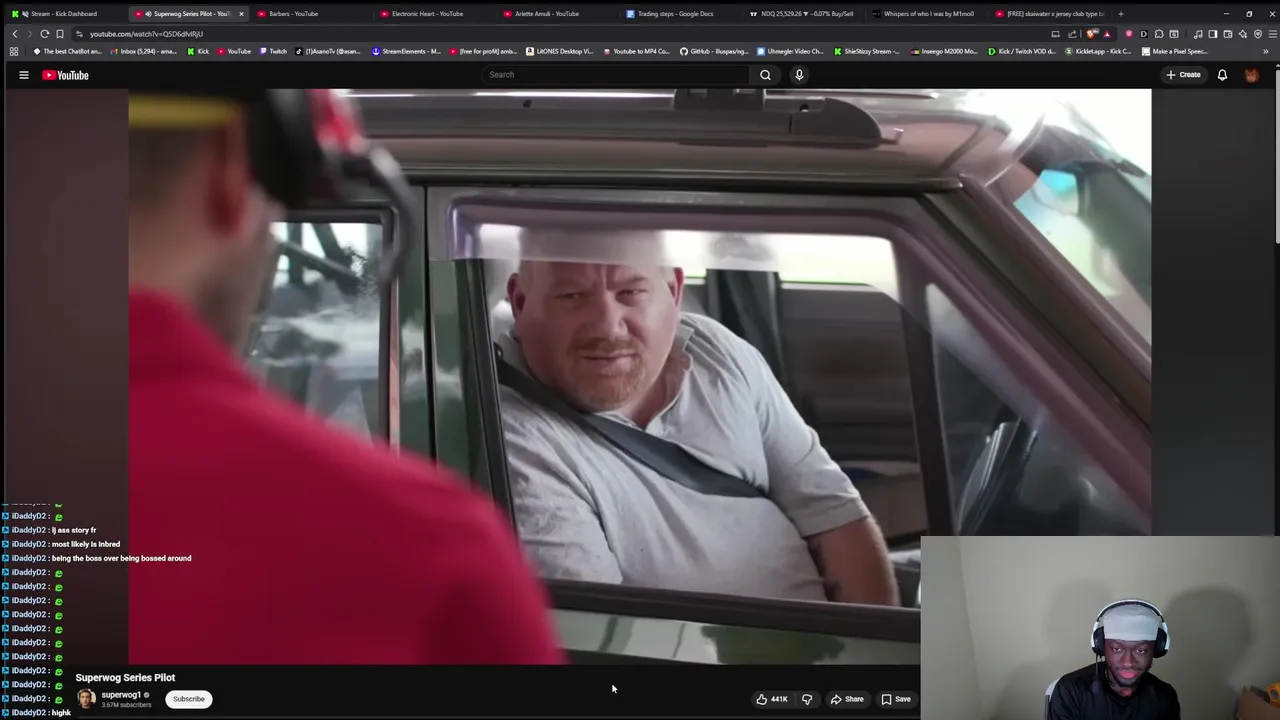This screenshot has width=1280, height=720.
Task: Open the superwog1 channel name link
Action: [121, 695]
